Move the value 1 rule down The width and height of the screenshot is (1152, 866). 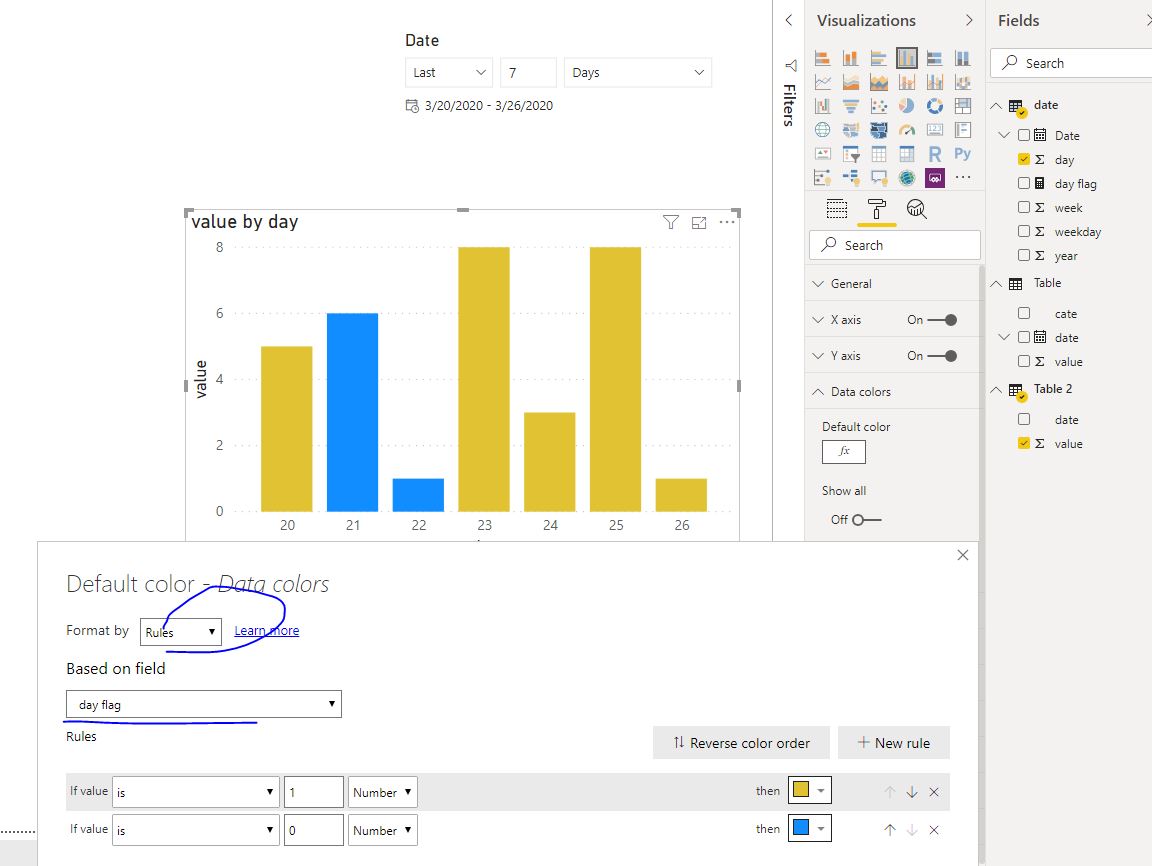click(912, 792)
